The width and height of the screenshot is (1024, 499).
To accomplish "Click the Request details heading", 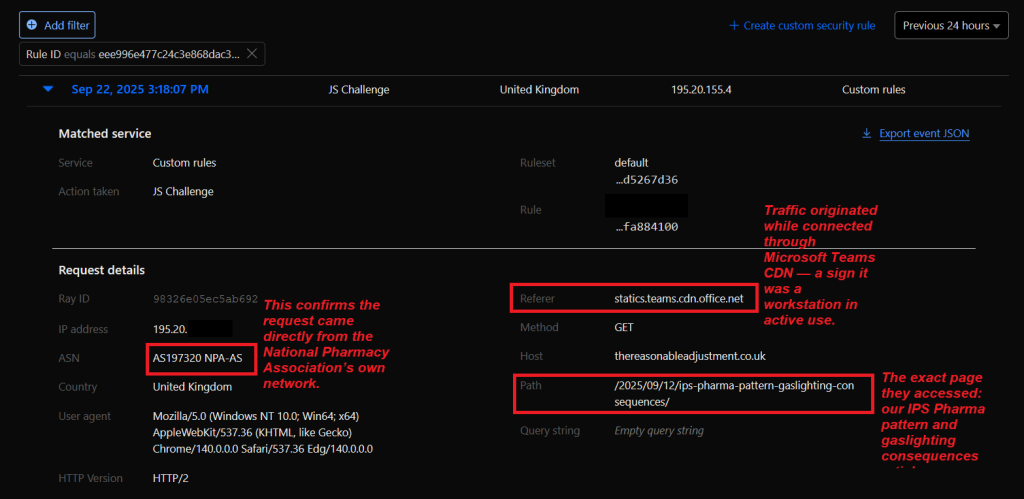I will pyautogui.click(x=102, y=270).
